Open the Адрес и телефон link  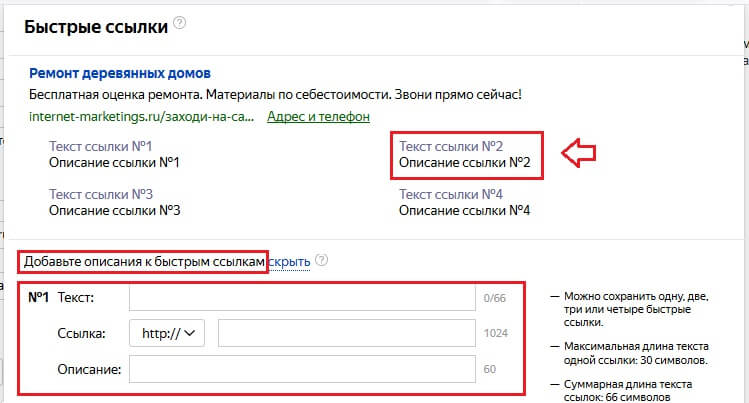pyautogui.click(x=318, y=116)
